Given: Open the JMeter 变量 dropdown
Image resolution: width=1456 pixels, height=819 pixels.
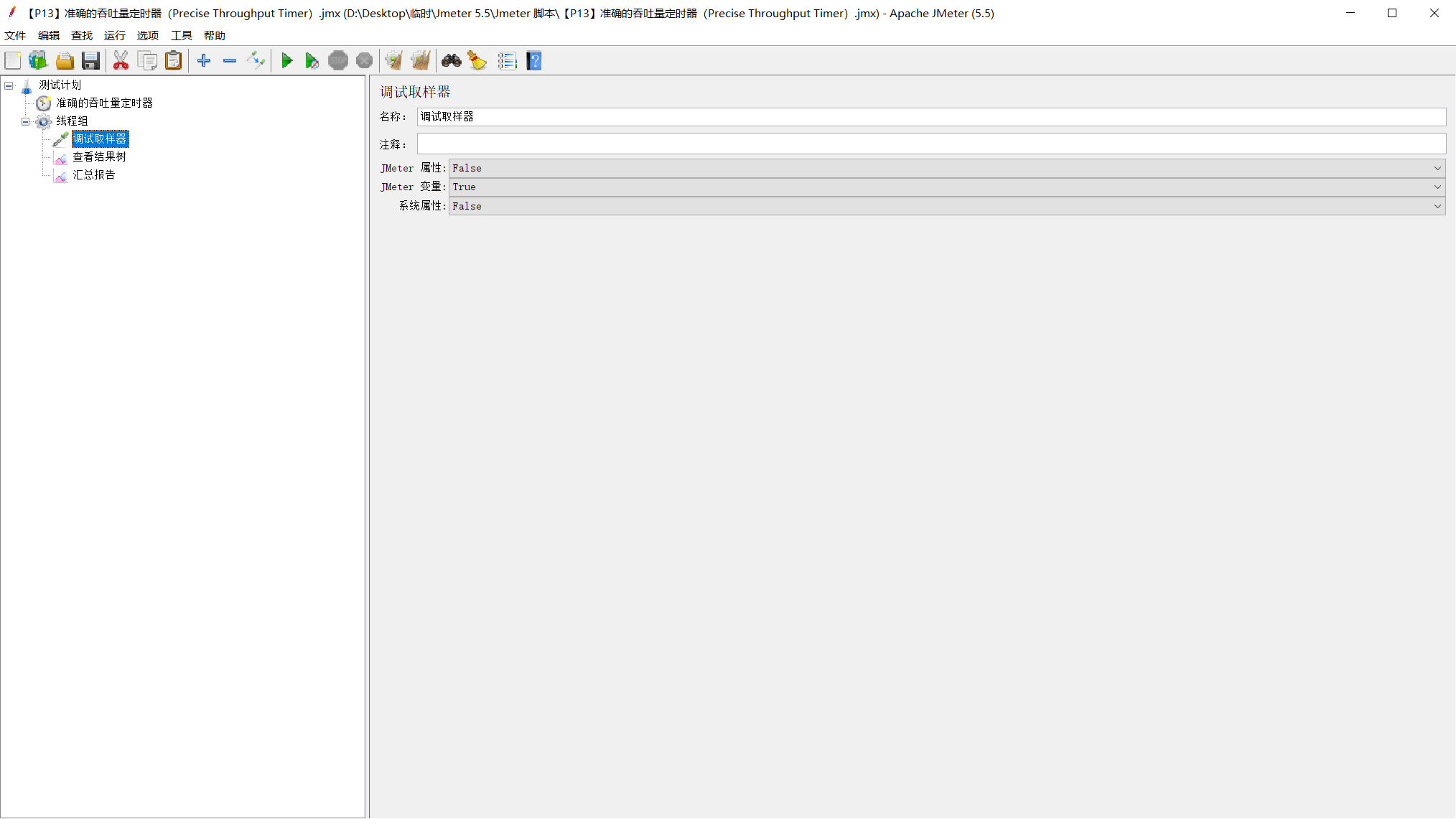Looking at the screenshot, I should tap(947, 187).
